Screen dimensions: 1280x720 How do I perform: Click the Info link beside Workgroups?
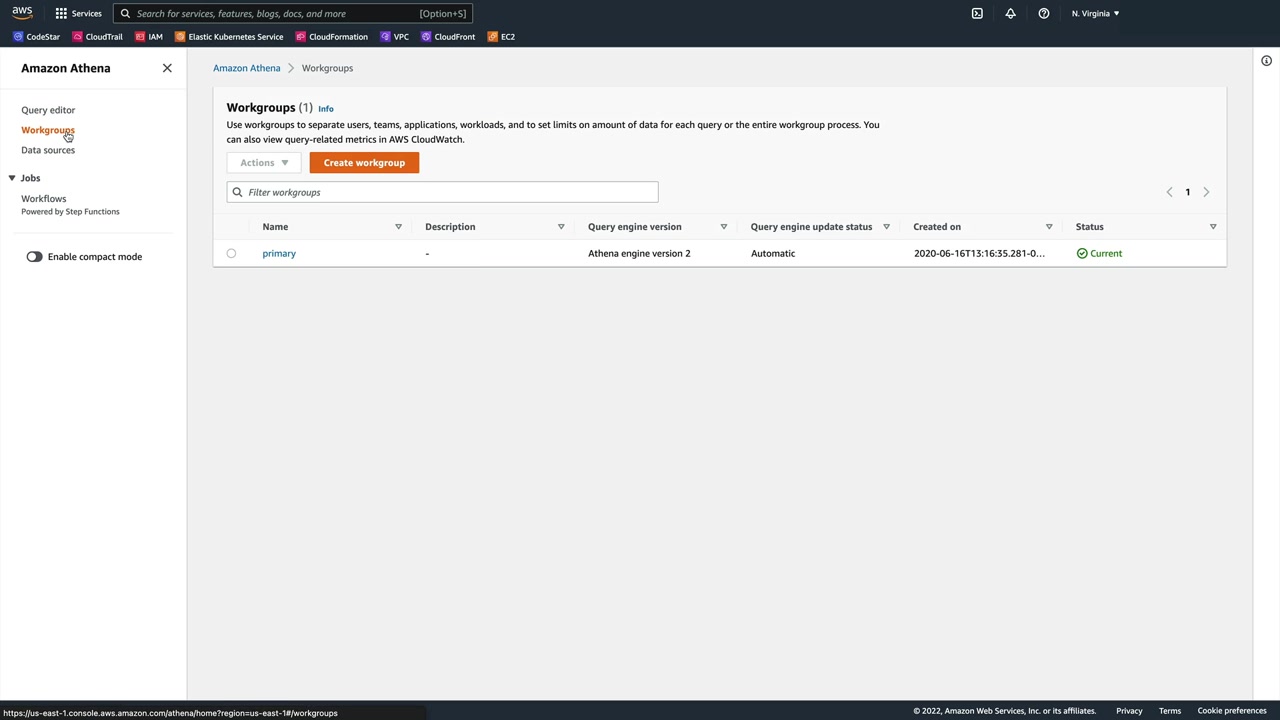point(326,109)
